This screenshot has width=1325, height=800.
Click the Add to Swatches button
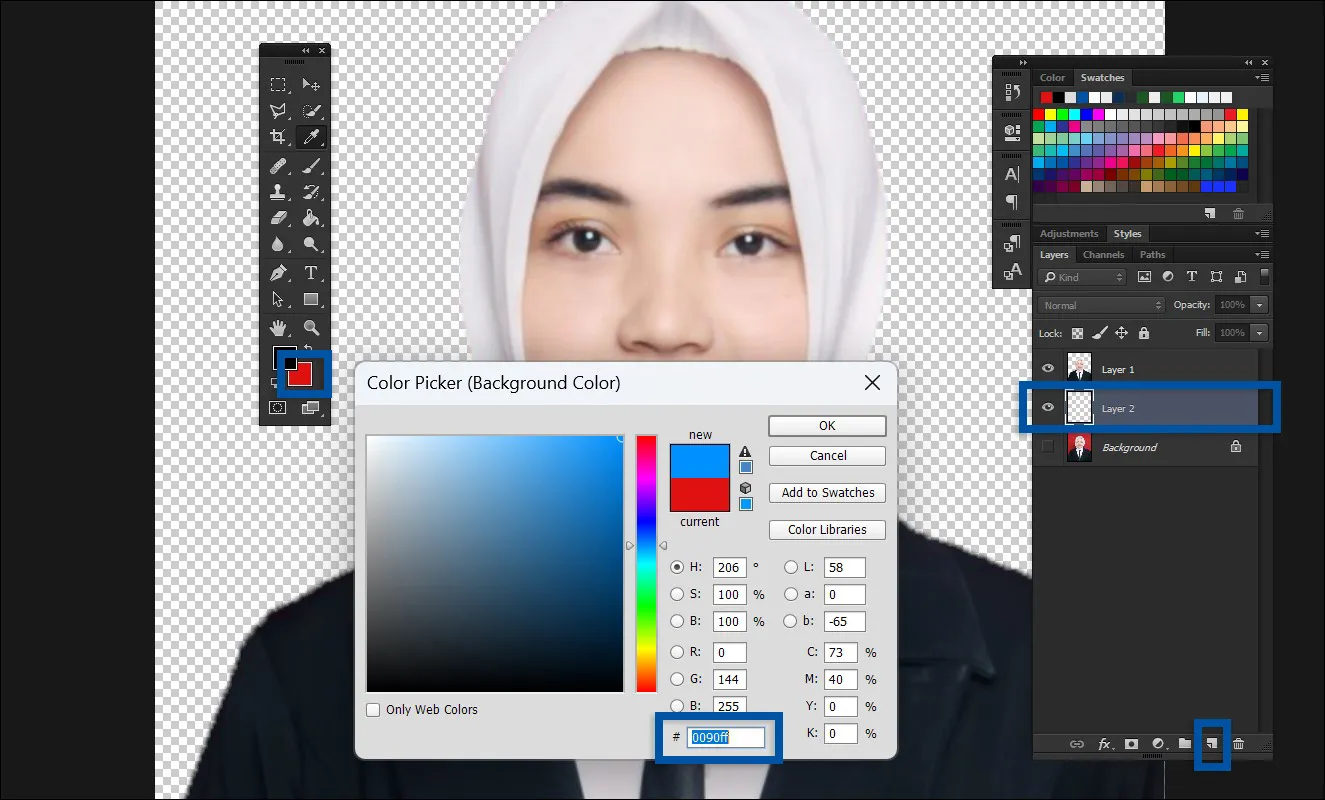pos(827,492)
